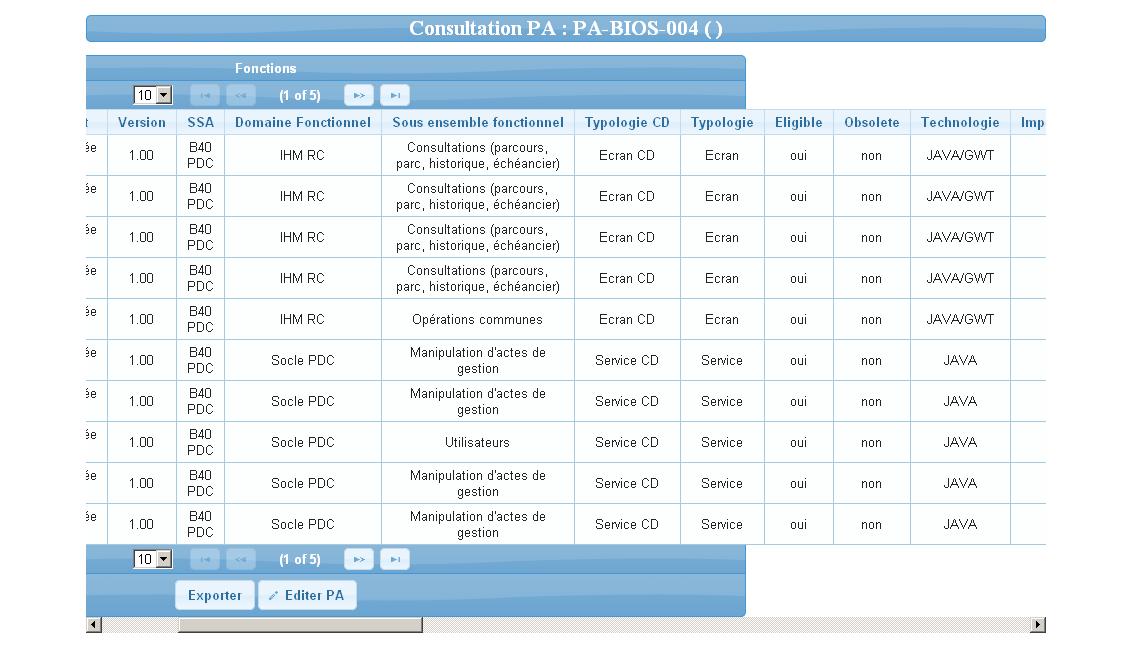Click the horizontal scrollbar thumb
The width and height of the screenshot is (1139, 645).
point(300,625)
